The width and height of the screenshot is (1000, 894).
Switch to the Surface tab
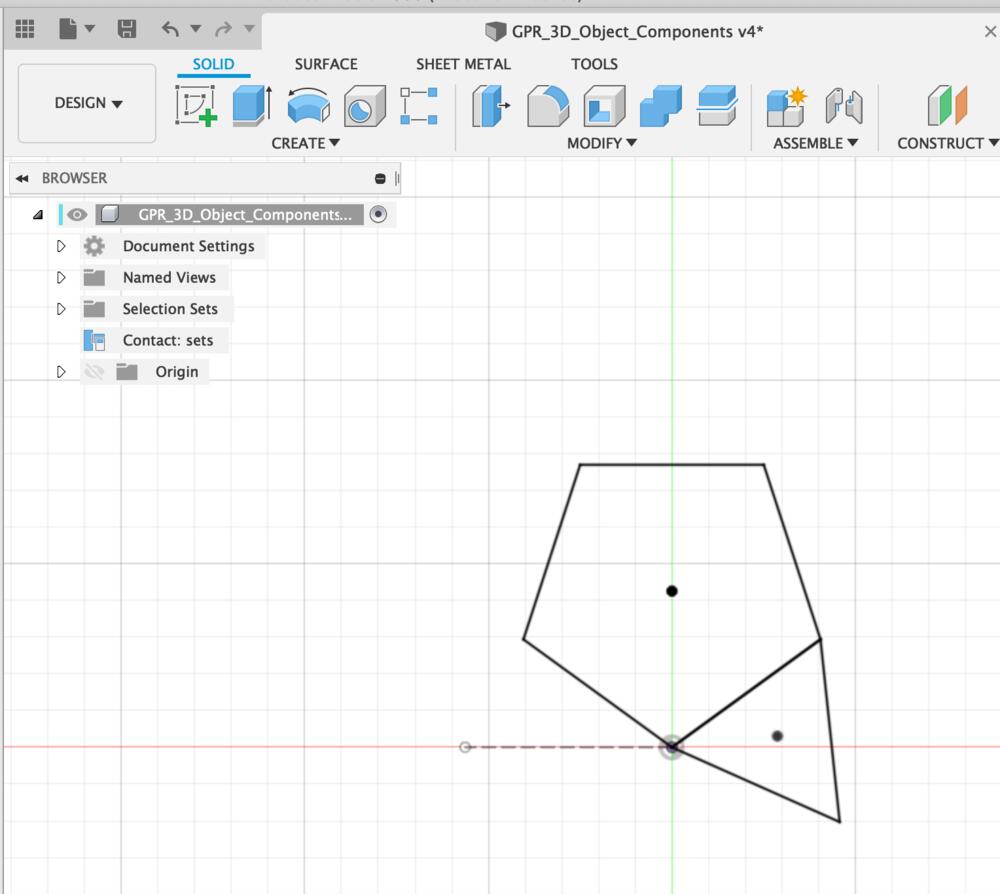[326, 63]
